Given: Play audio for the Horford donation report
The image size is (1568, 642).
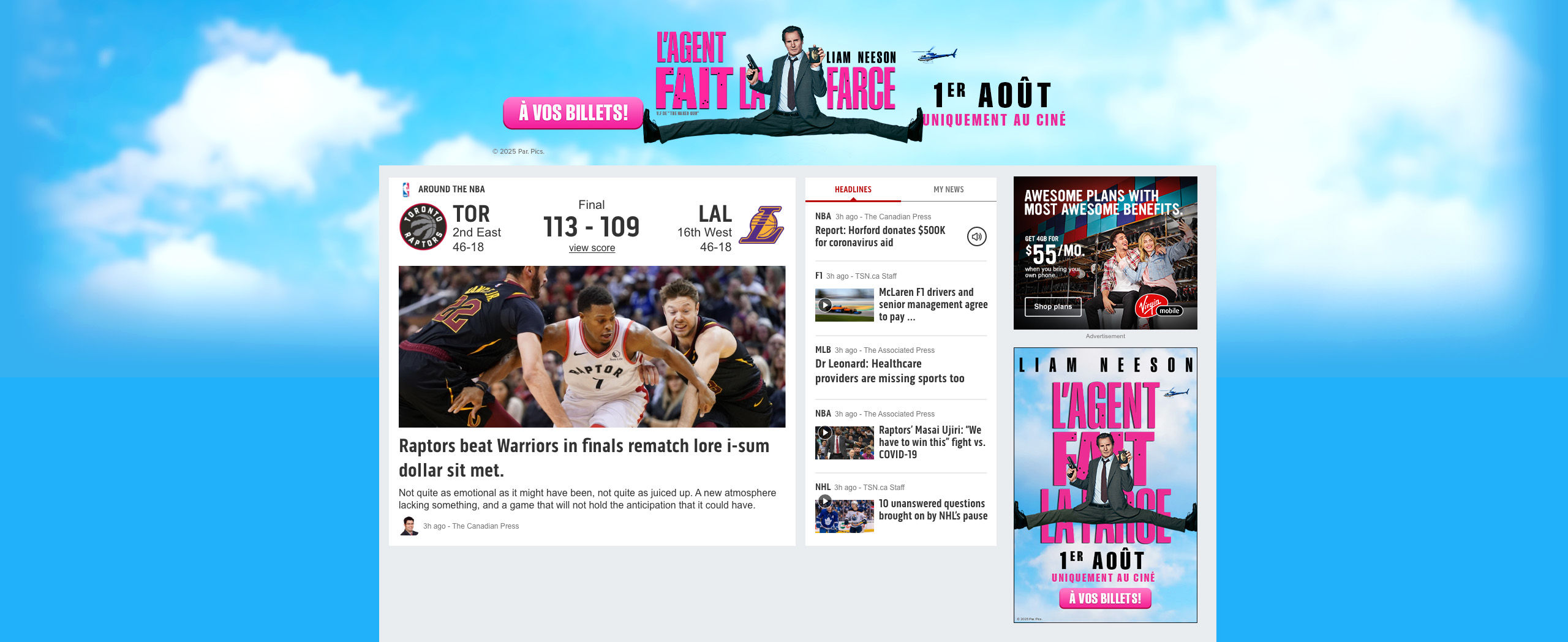Looking at the screenshot, I should click(x=976, y=236).
